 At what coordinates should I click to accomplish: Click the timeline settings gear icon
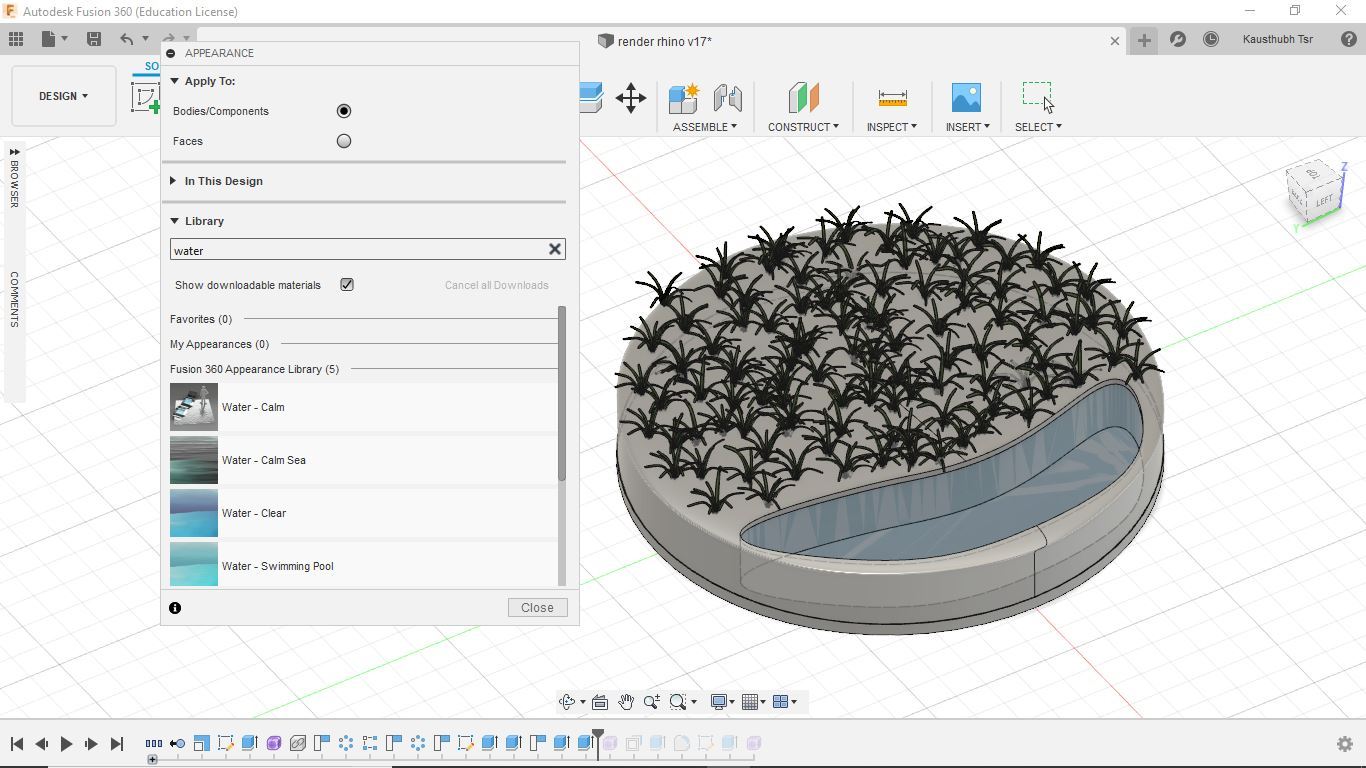(x=1344, y=744)
